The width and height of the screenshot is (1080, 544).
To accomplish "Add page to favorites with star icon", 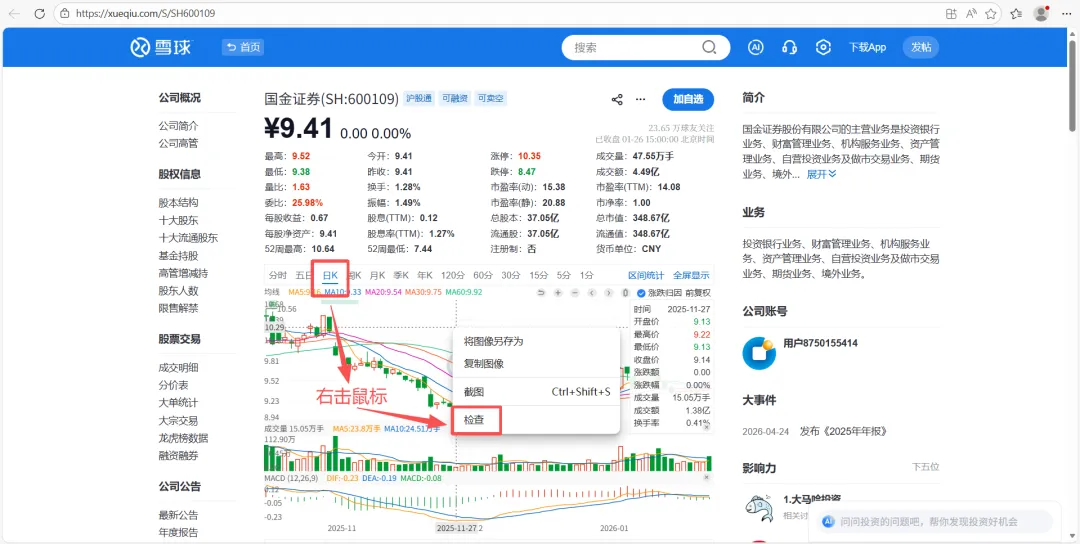I will (990, 13).
